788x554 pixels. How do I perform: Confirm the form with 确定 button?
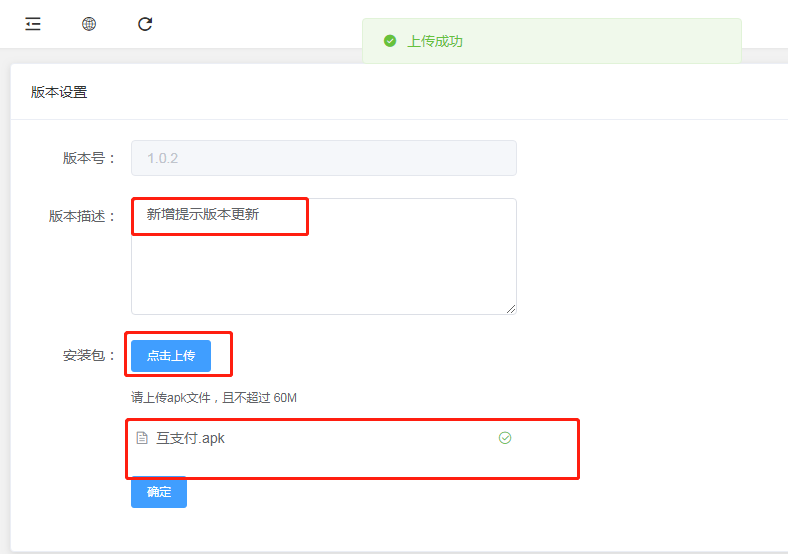tap(159, 492)
